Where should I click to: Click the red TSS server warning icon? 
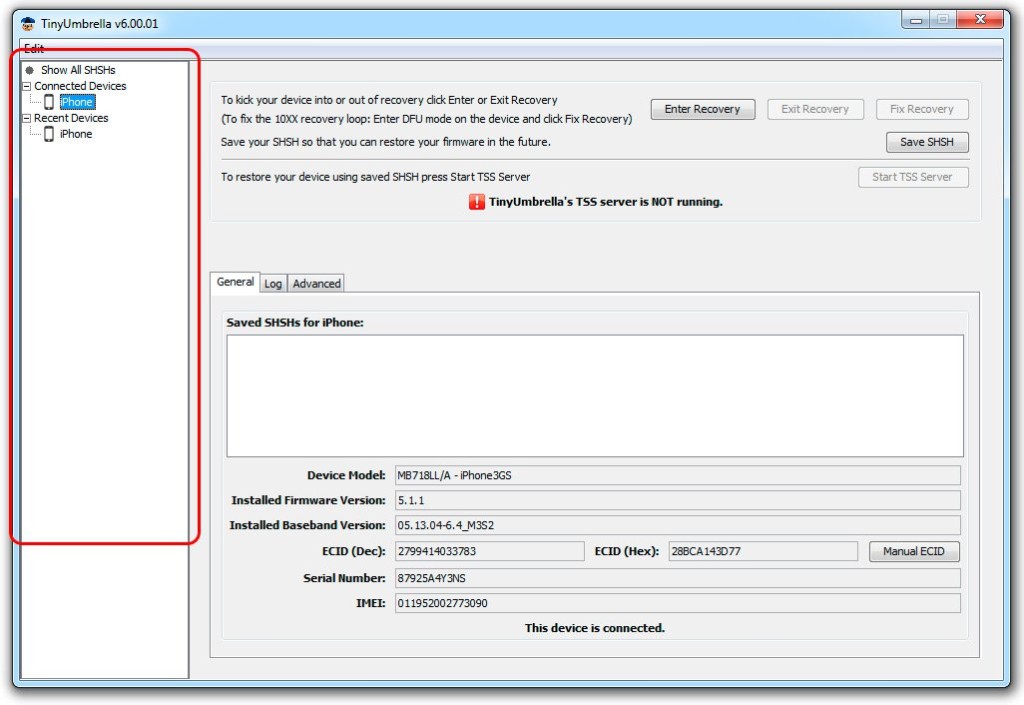click(x=477, y=202)
